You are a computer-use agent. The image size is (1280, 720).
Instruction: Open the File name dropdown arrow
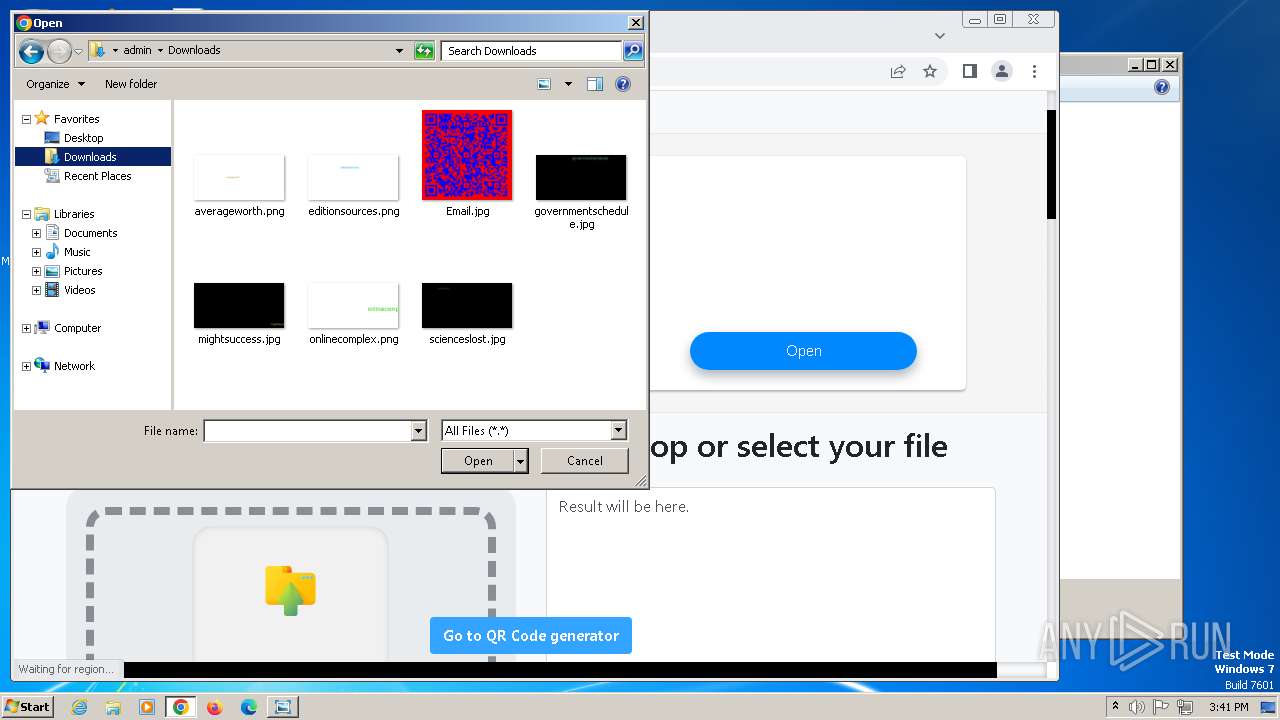[x=418, y=431]
